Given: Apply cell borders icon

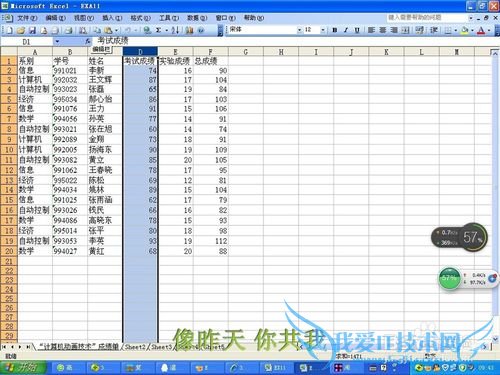Looking at the screenshot, I should [x=448, y=30].
